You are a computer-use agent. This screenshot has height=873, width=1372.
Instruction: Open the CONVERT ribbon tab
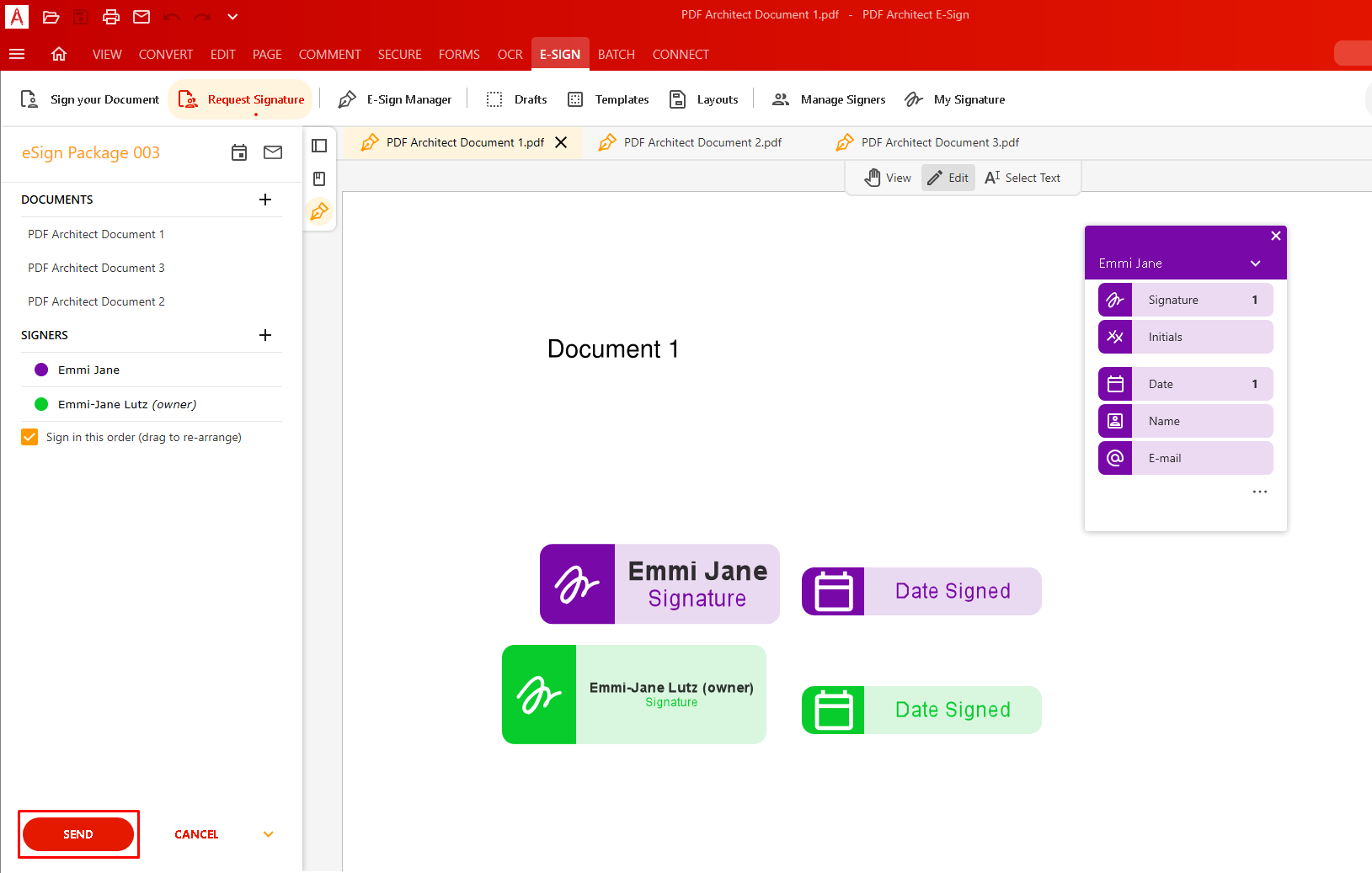coord(166,54)
